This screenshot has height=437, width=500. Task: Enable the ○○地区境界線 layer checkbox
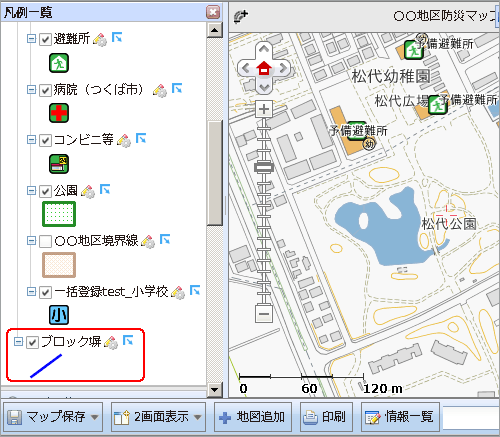point(45,241)
